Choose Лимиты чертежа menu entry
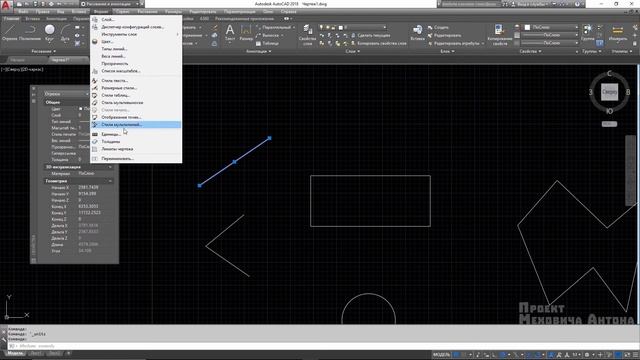 click(136, 149)
